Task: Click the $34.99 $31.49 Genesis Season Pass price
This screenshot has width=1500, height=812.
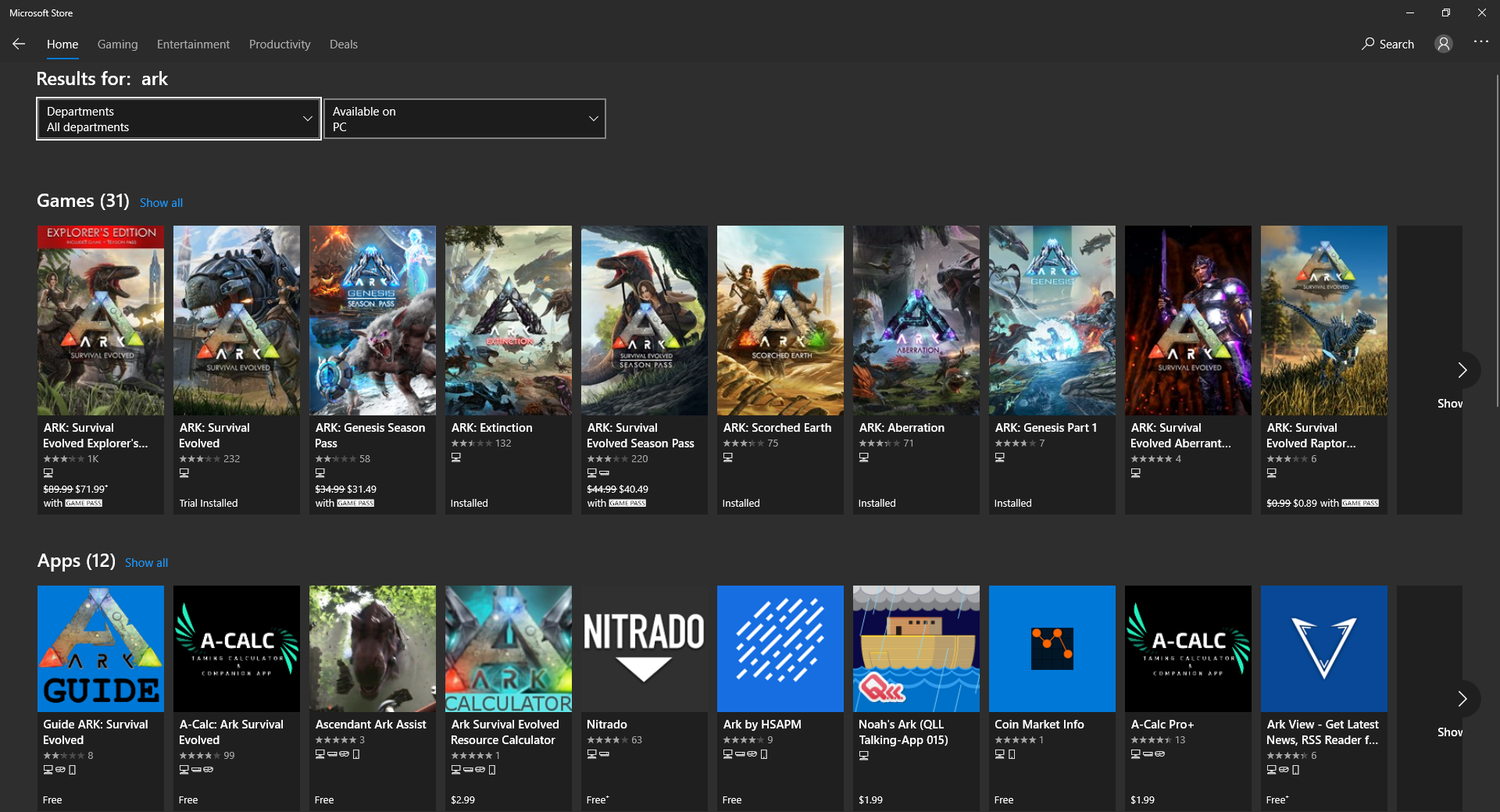Action: tap(345, 490)
